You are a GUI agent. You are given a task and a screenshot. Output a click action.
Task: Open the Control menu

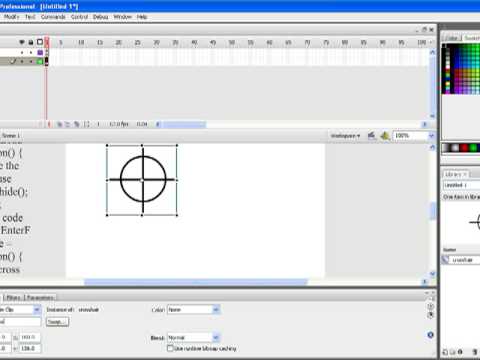pyautogui.click(x=79, y=17)
